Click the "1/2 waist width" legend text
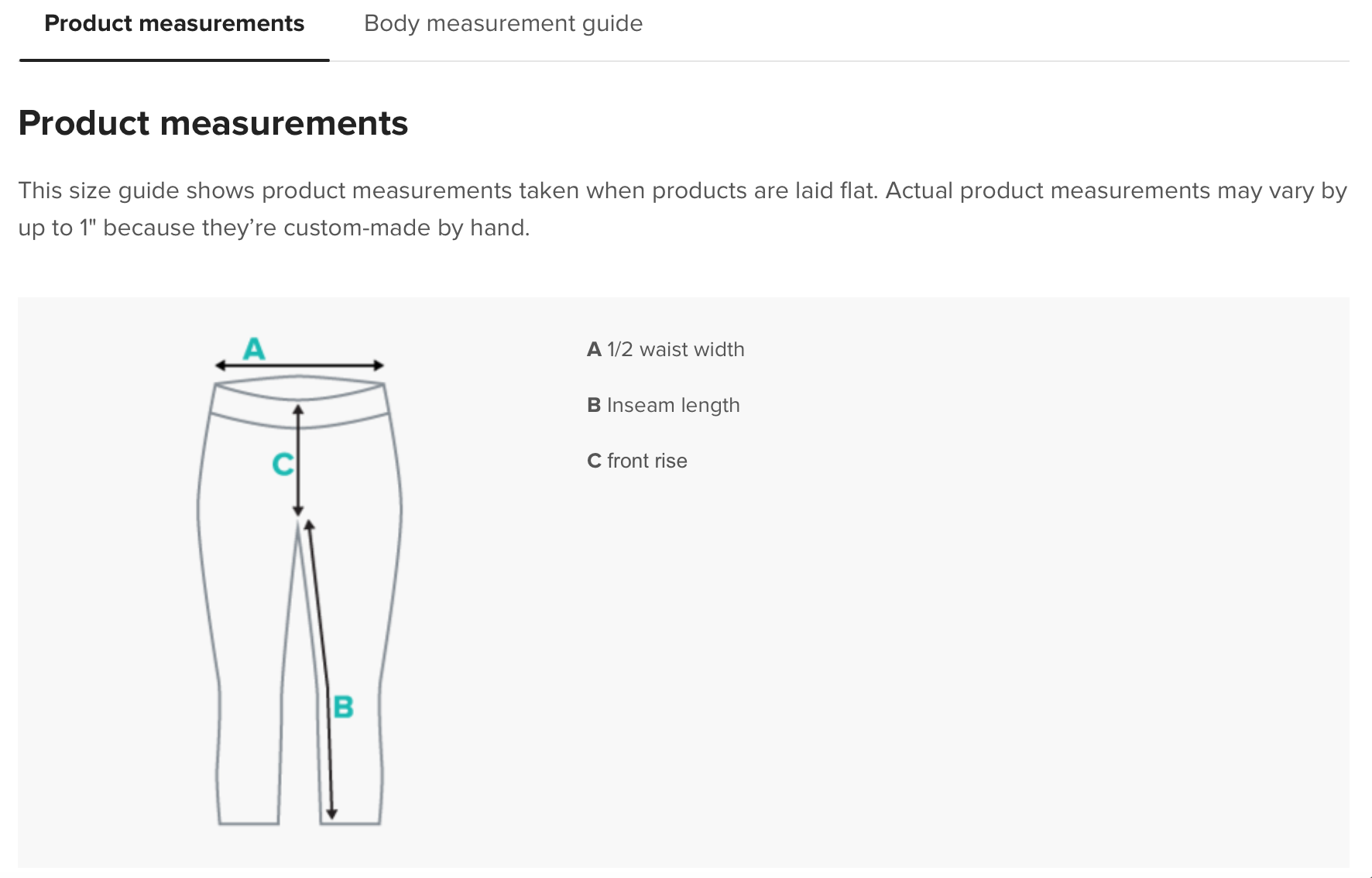This screenshot has width=1372, height=878. (x=675, y=350)
